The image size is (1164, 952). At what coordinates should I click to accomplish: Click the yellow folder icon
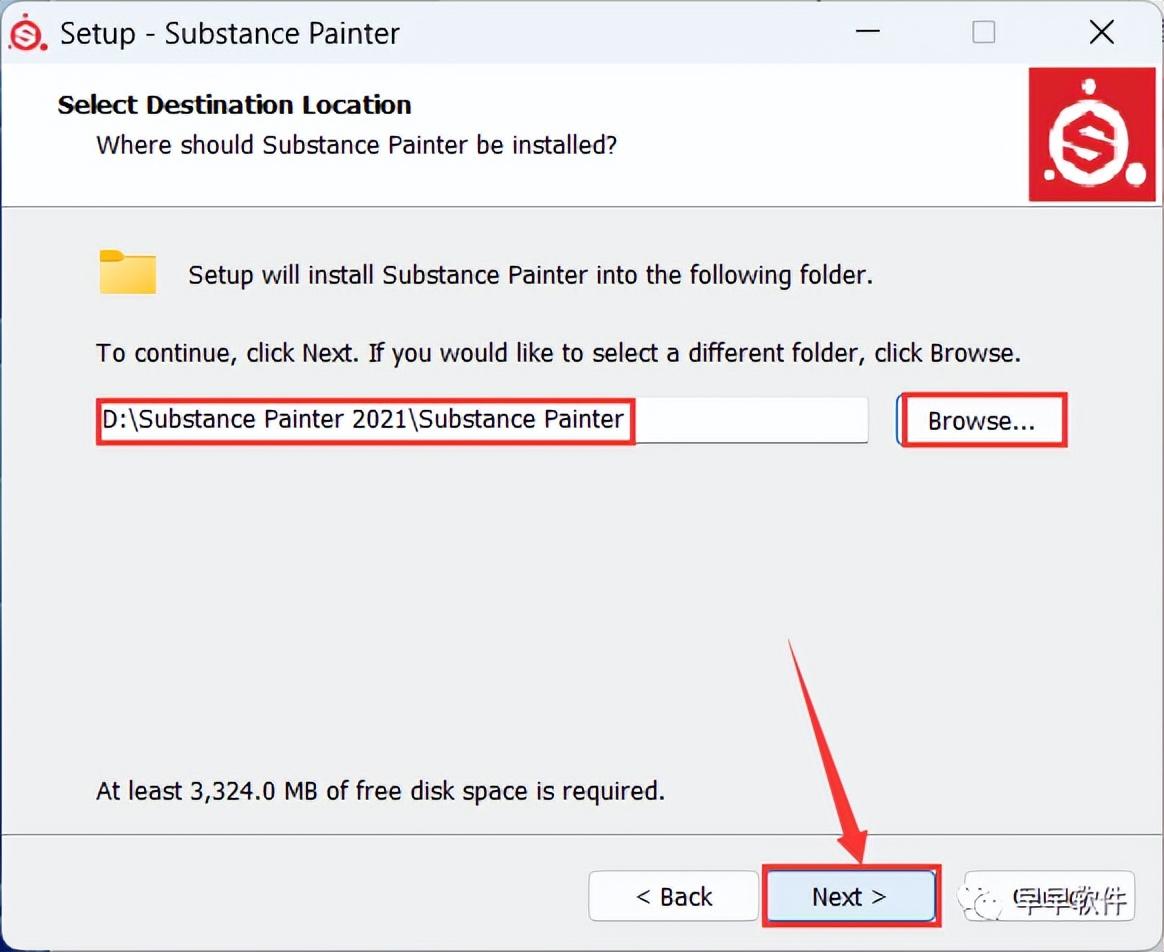click(x=128, y=272)
